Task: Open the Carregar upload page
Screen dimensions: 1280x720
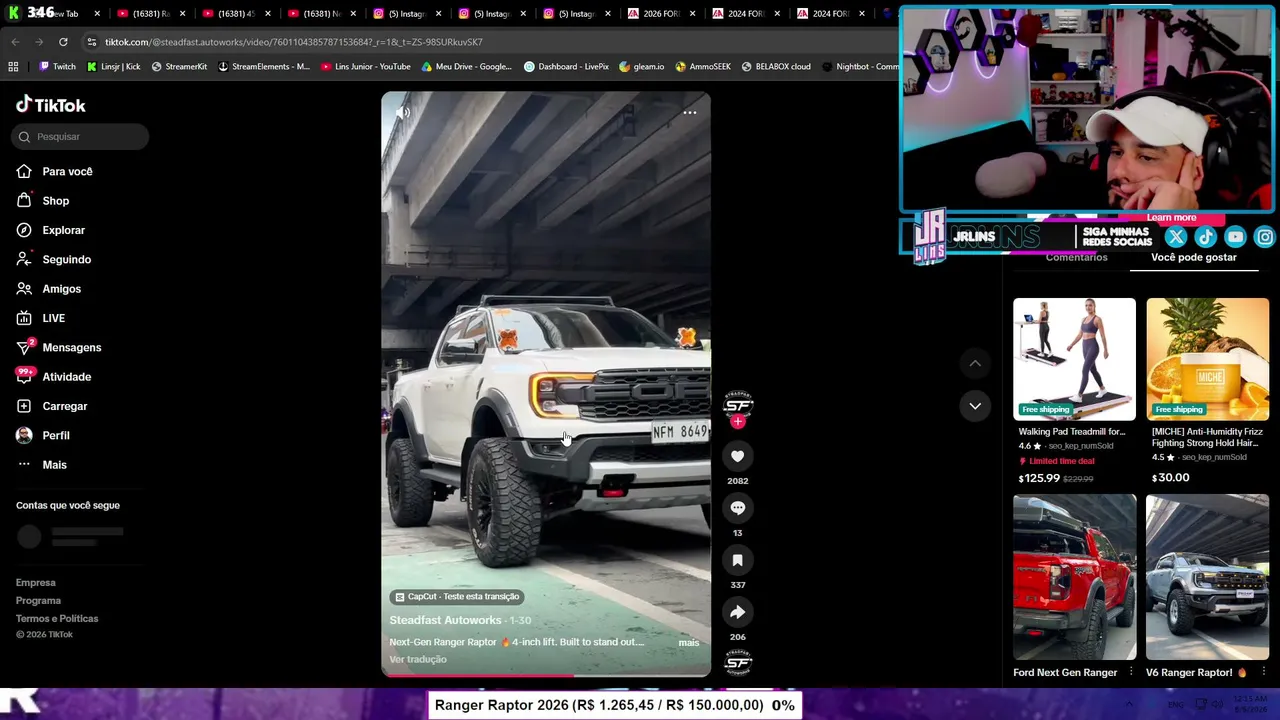Action: point(64,406)
